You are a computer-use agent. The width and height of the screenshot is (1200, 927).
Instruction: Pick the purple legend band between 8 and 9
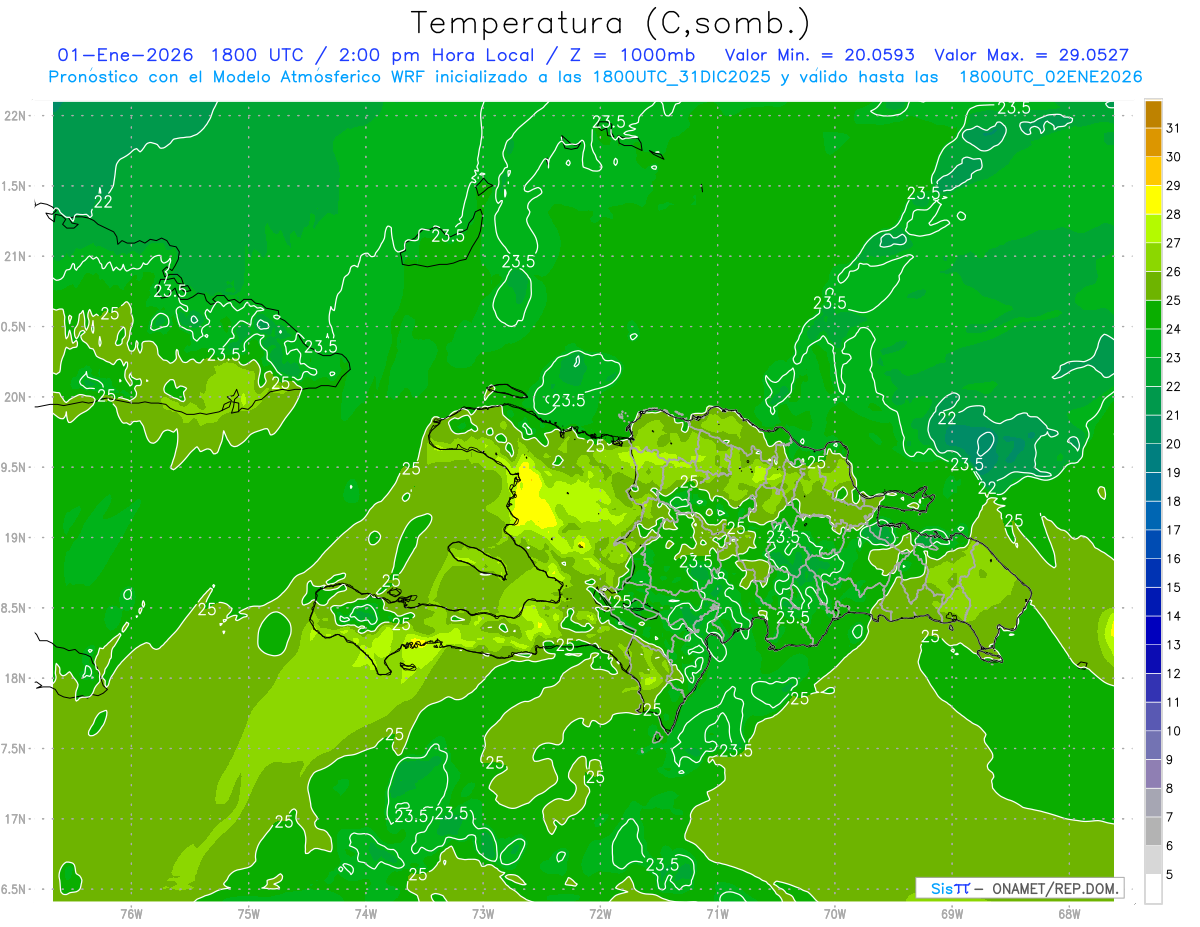tap(1153, 775)
